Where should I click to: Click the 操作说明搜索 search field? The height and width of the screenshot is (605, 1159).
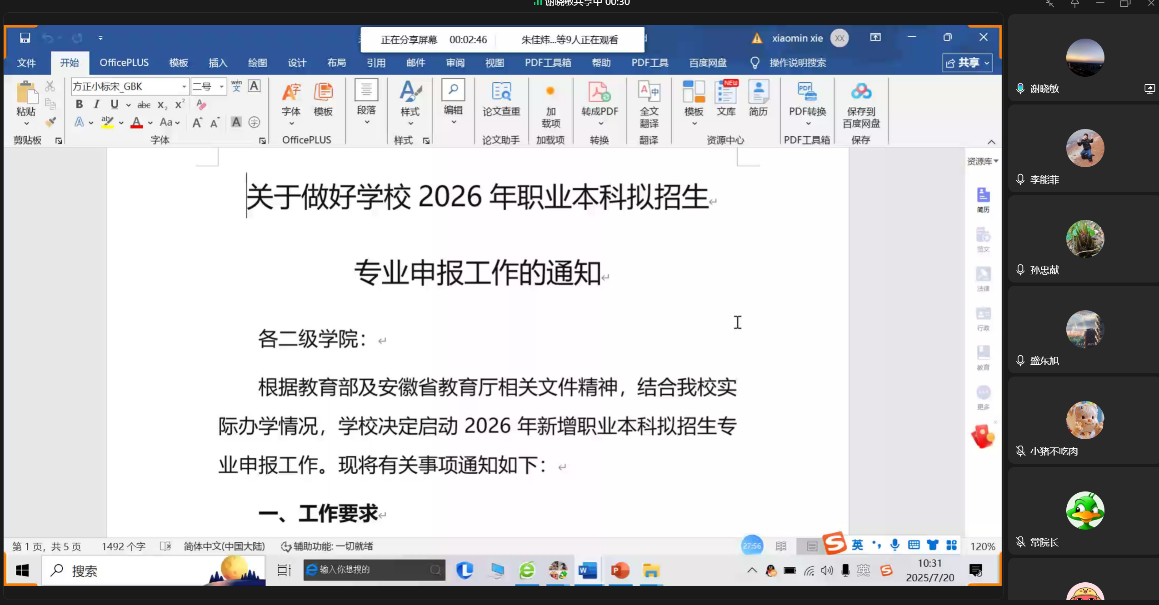point(797,63)
